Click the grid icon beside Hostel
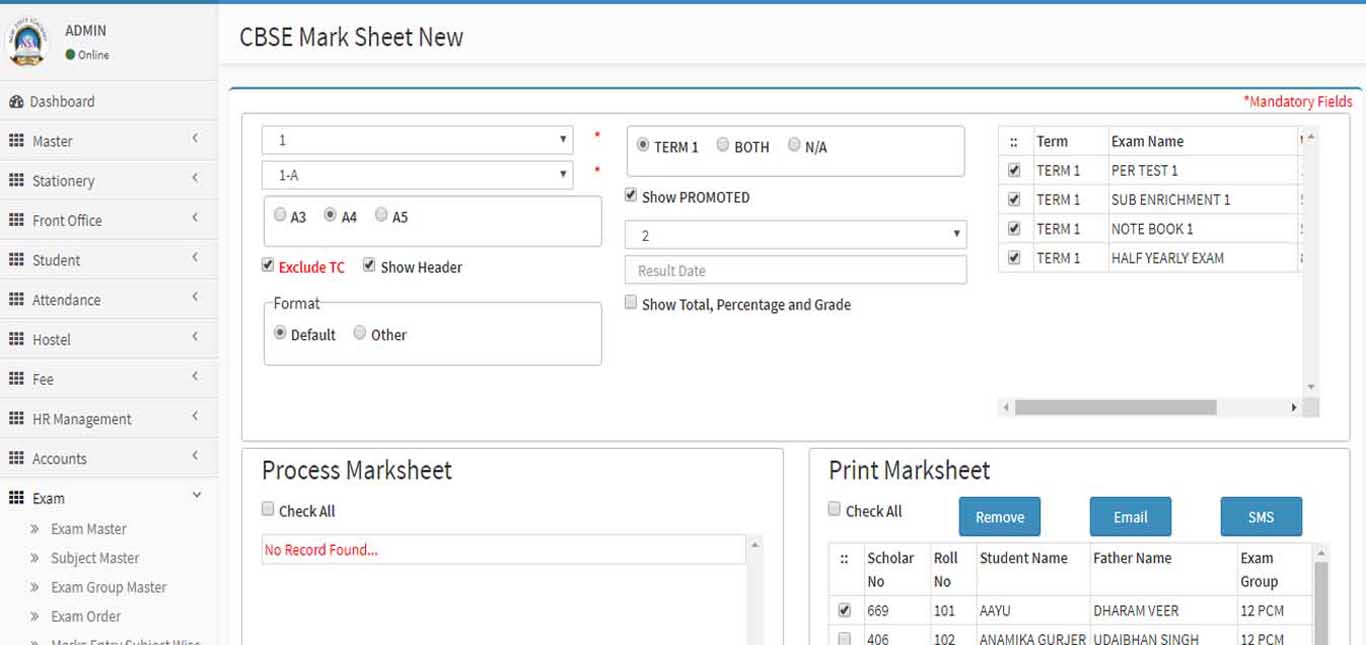This screenshot has height=645, width=1366. point(16,339)
